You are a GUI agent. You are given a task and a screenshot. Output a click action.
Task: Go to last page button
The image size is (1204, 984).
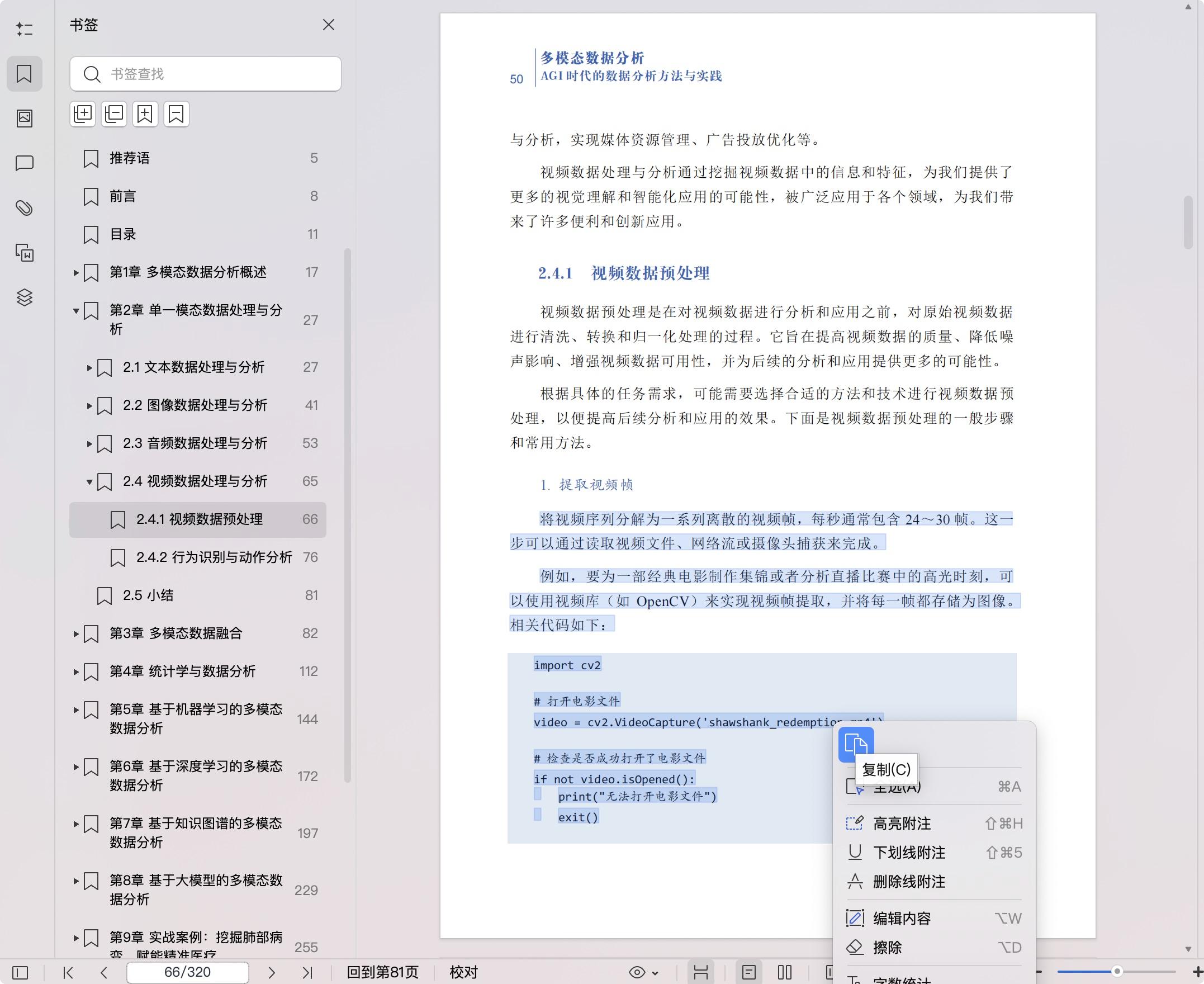[x=307, y=973]
